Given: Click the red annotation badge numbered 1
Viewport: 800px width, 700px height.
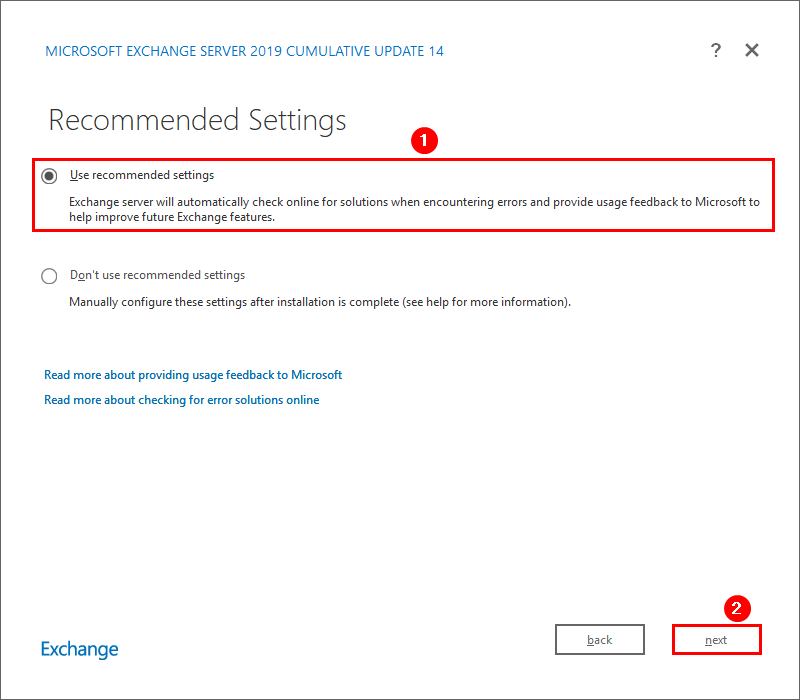Looking at the screenshot, I should pyautogui.click(x=426, y=142).
